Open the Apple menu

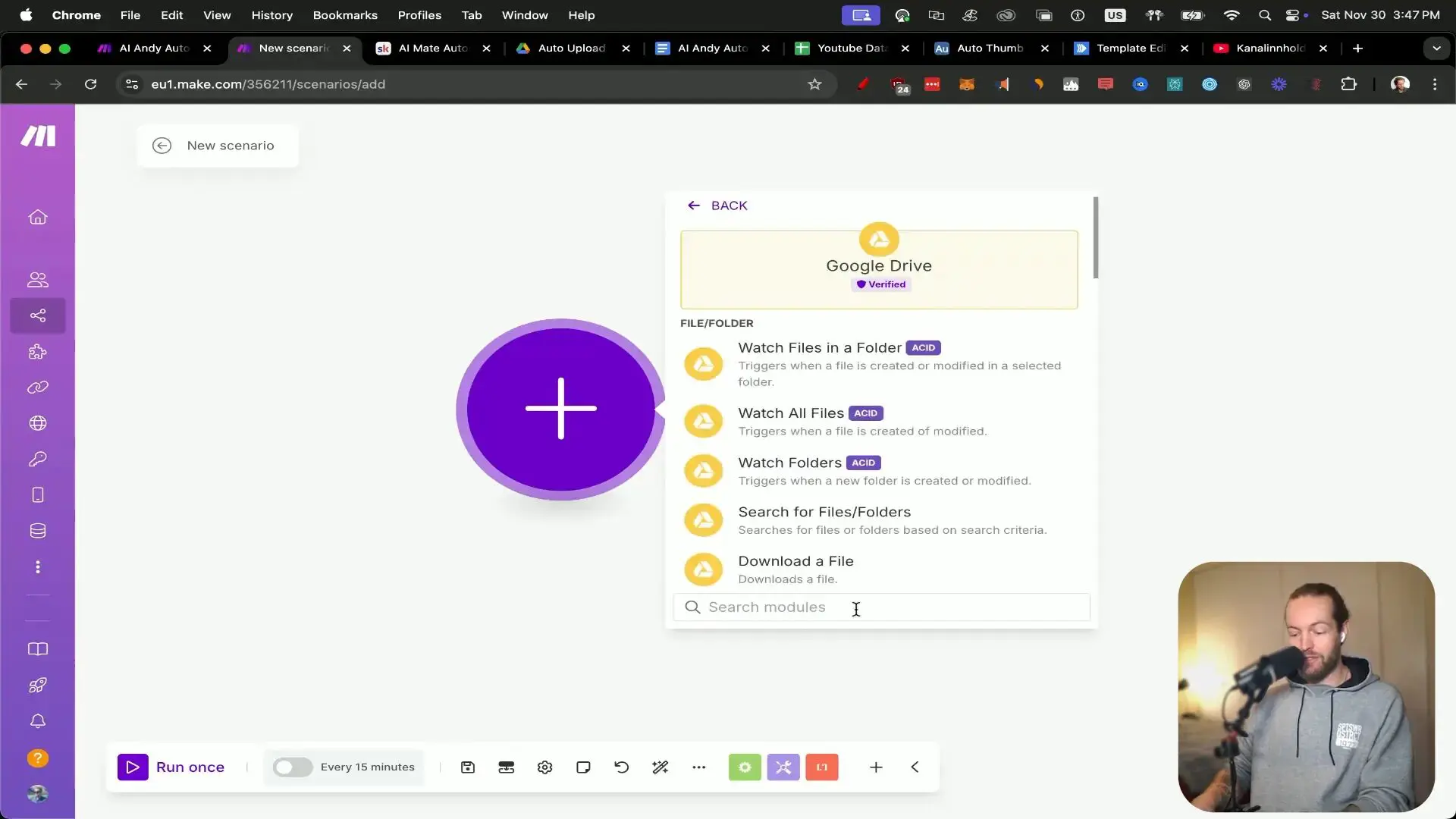point(26,15)
